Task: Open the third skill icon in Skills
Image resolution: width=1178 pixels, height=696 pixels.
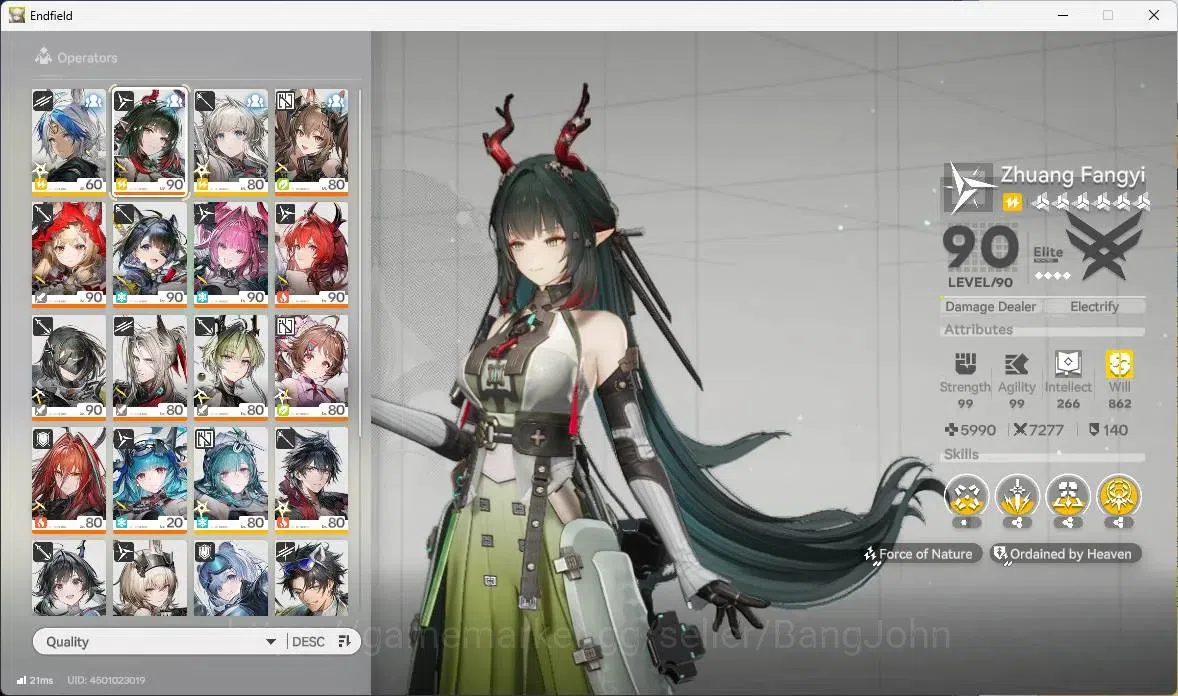Action: pyautogui.click(x=1068, y=495)
